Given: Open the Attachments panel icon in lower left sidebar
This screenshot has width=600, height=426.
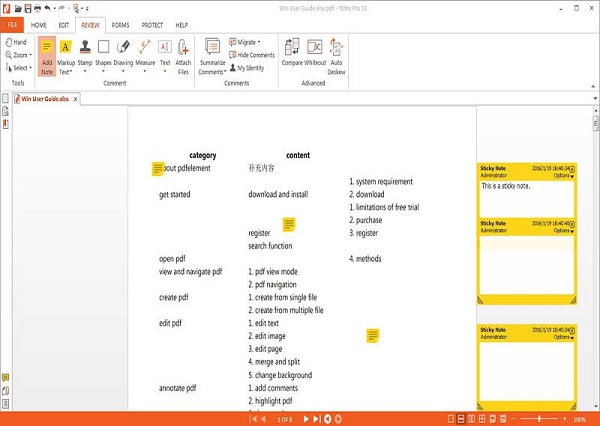Looking at the screenshot, I should [5, 391].
